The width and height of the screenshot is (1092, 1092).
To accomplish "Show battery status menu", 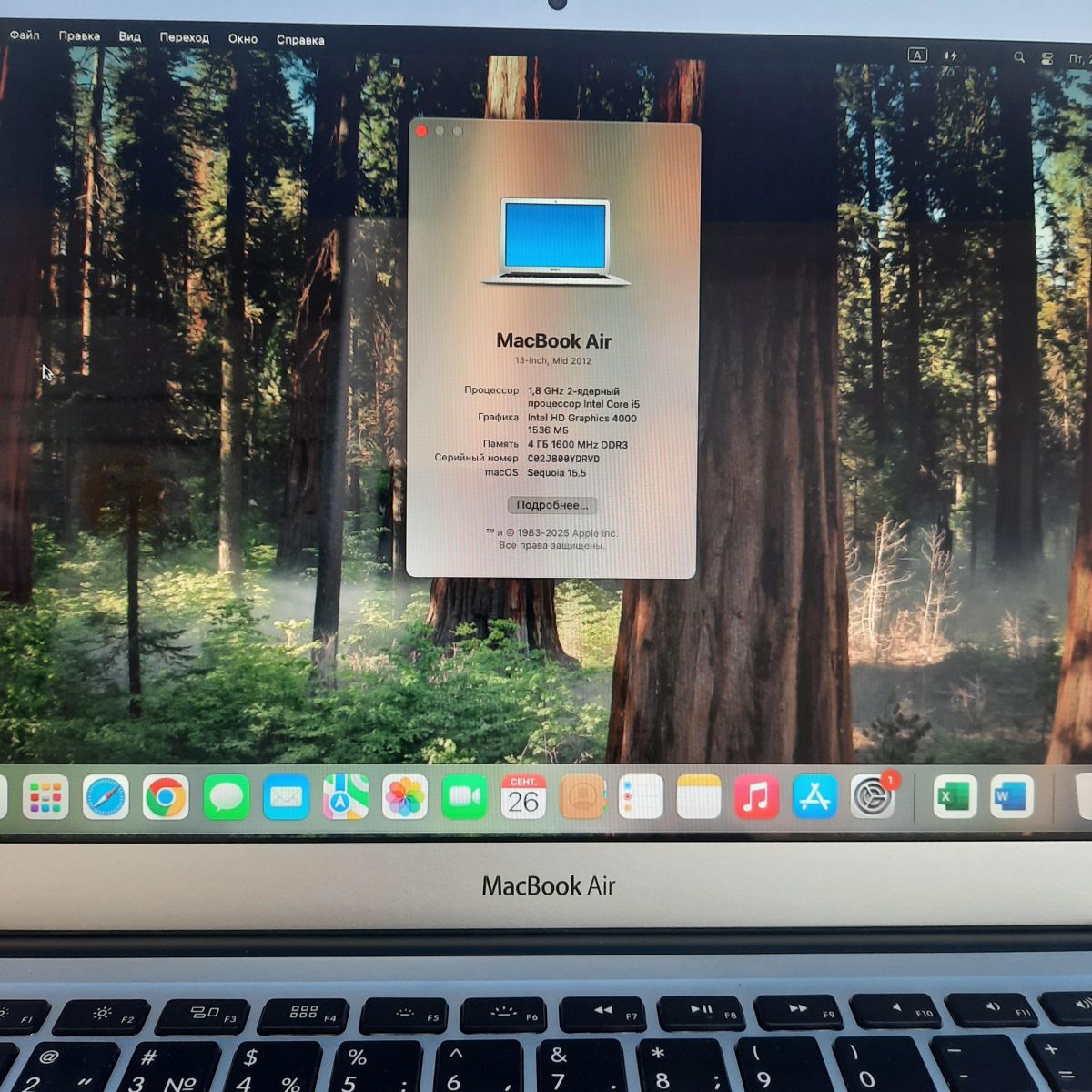I will coord(951,56).
